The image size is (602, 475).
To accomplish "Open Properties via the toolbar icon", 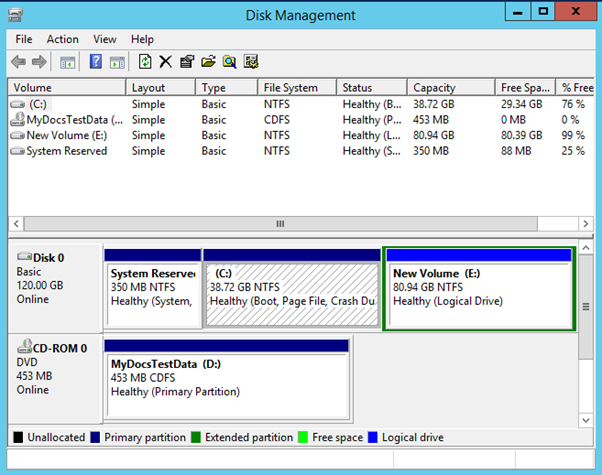I will [x=187, y=62].
